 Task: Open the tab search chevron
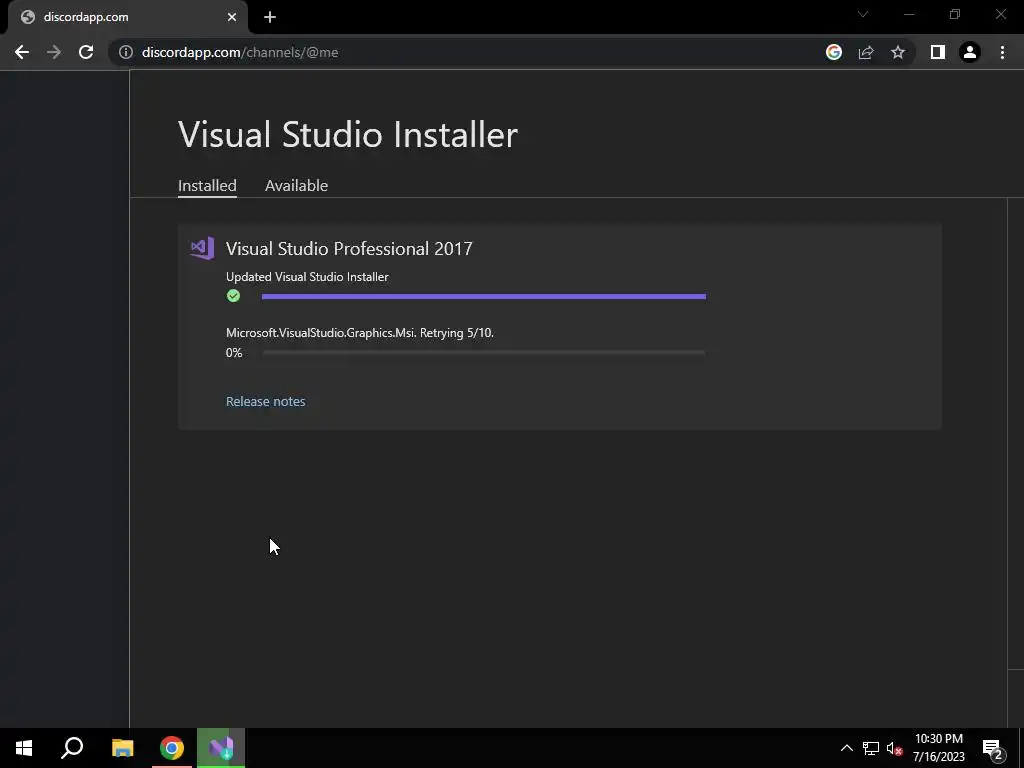[x=863, y=14]
